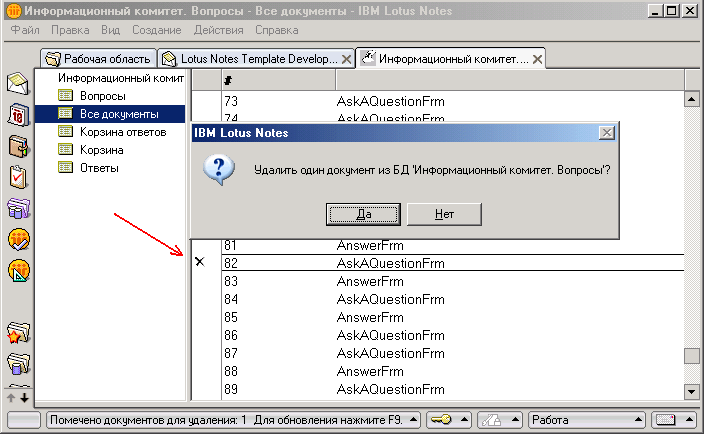Click the vertical scrollbar up arrow

tap(691, 99)
